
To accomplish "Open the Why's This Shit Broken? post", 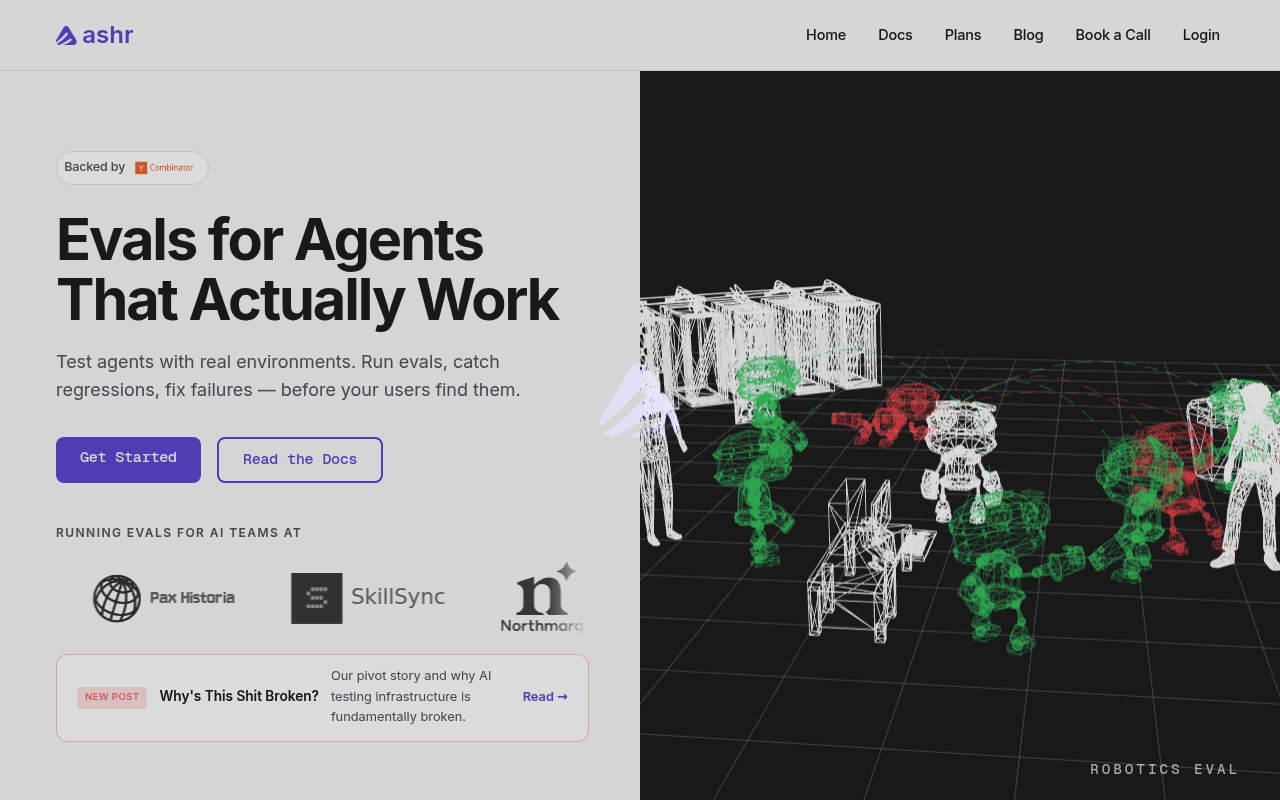I will (x=239, y=696).
